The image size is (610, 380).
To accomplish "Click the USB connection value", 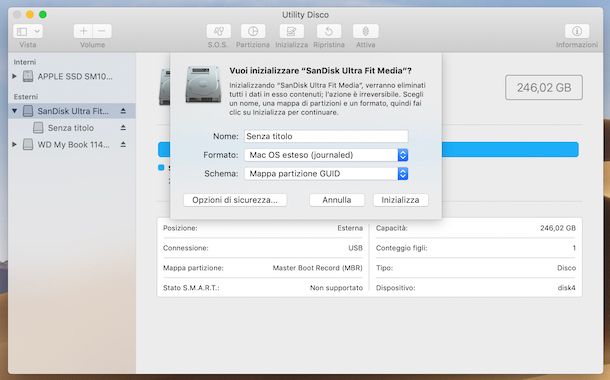I will (355, 248).
